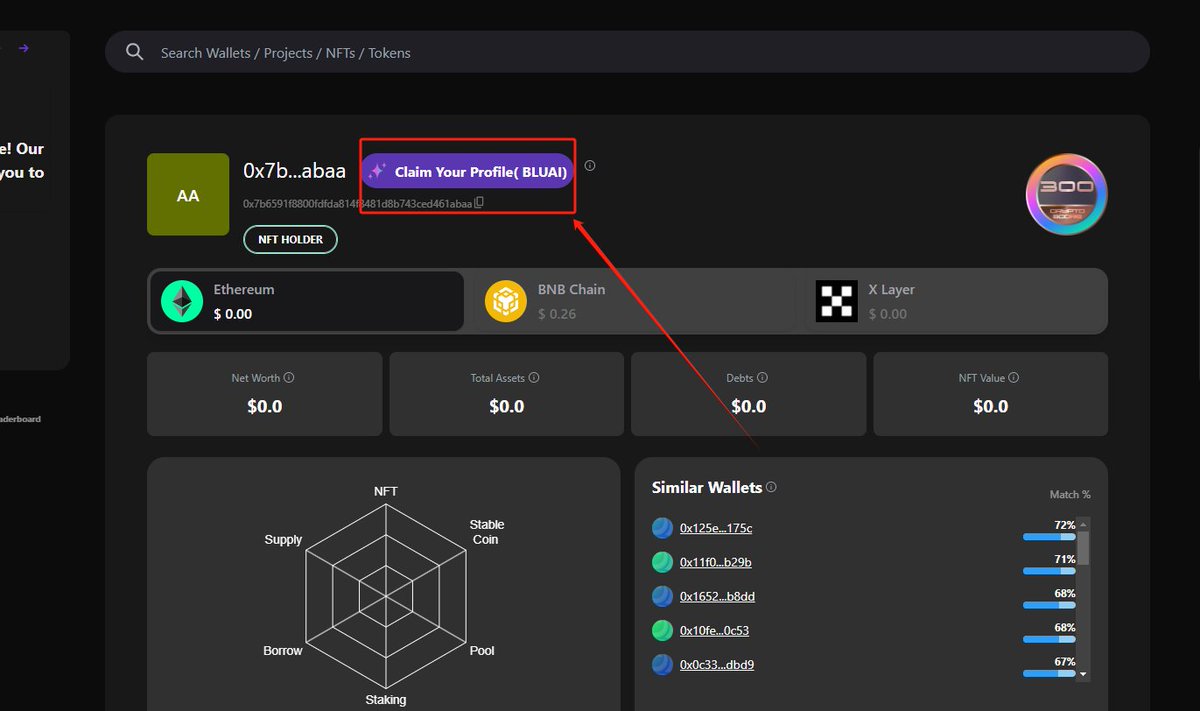
Task: Select the Ethereum chain tab
Action: 306,301
